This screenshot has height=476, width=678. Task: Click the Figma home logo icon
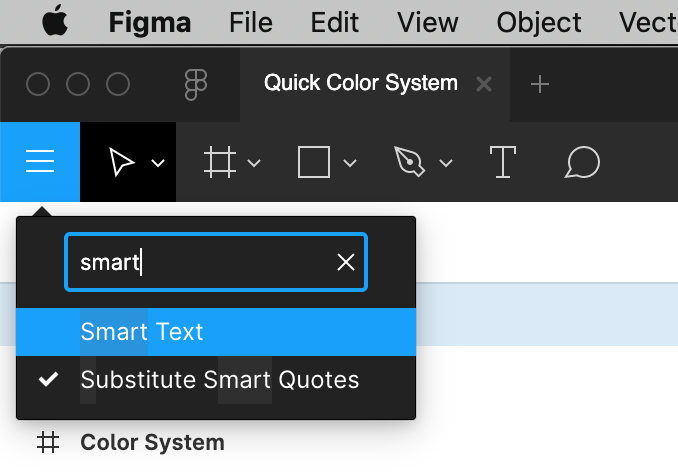point(196,85)
